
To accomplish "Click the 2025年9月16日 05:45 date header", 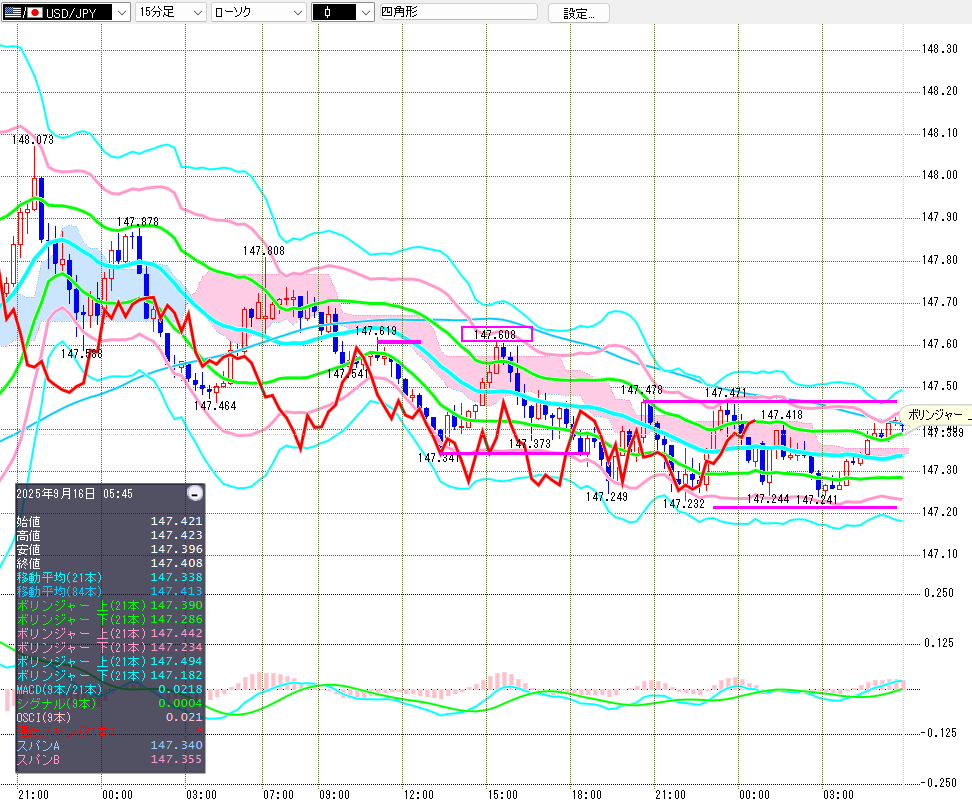I will 74,493.
